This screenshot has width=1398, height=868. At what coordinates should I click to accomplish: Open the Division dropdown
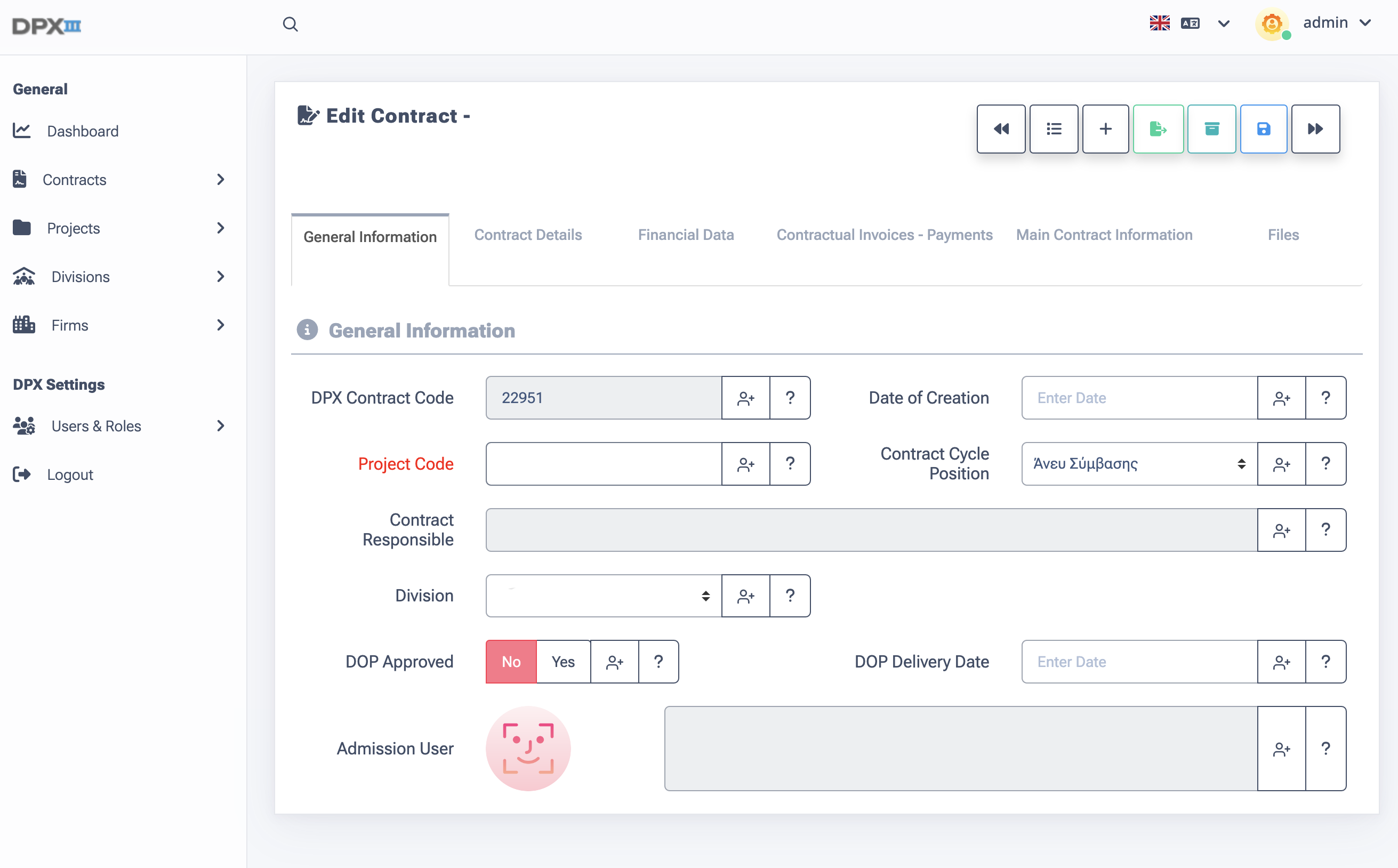pyautogui.click(x=604, y=596)
